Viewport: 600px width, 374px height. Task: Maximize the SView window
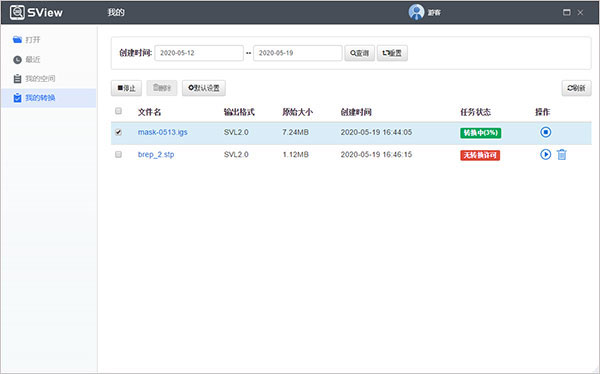pyautogui.click(x=567, y=12)
